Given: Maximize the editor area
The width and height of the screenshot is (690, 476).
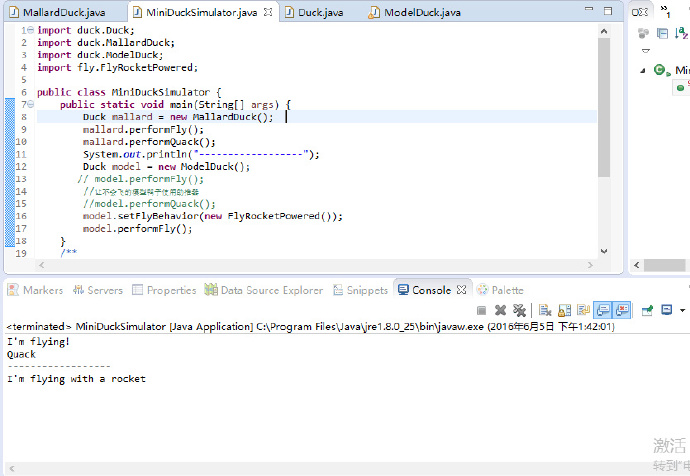Looking at the screenshot, I should point(608,11).
